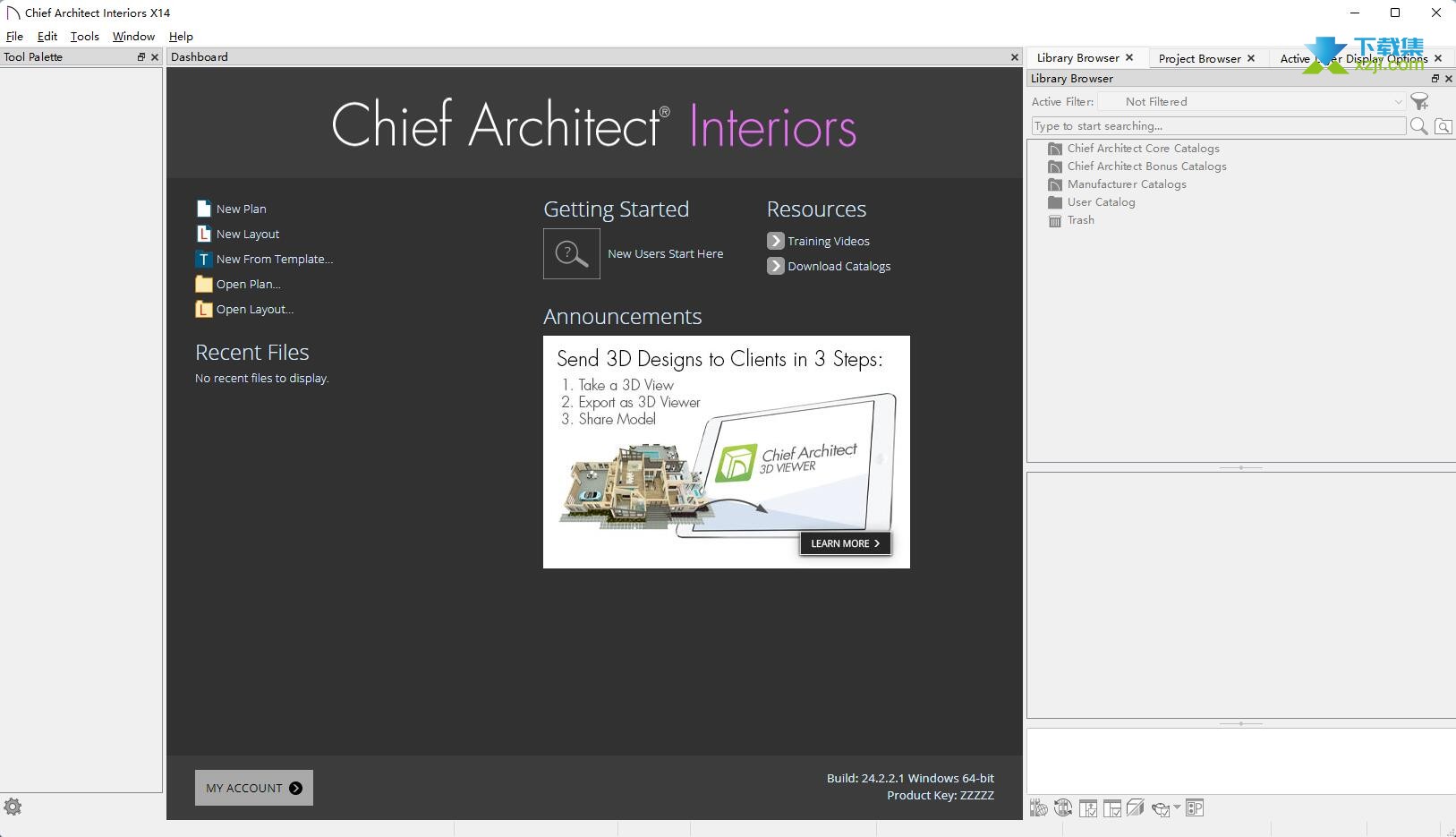Switch to the Active Layer Display Options tab

(x=1353, y=58)
